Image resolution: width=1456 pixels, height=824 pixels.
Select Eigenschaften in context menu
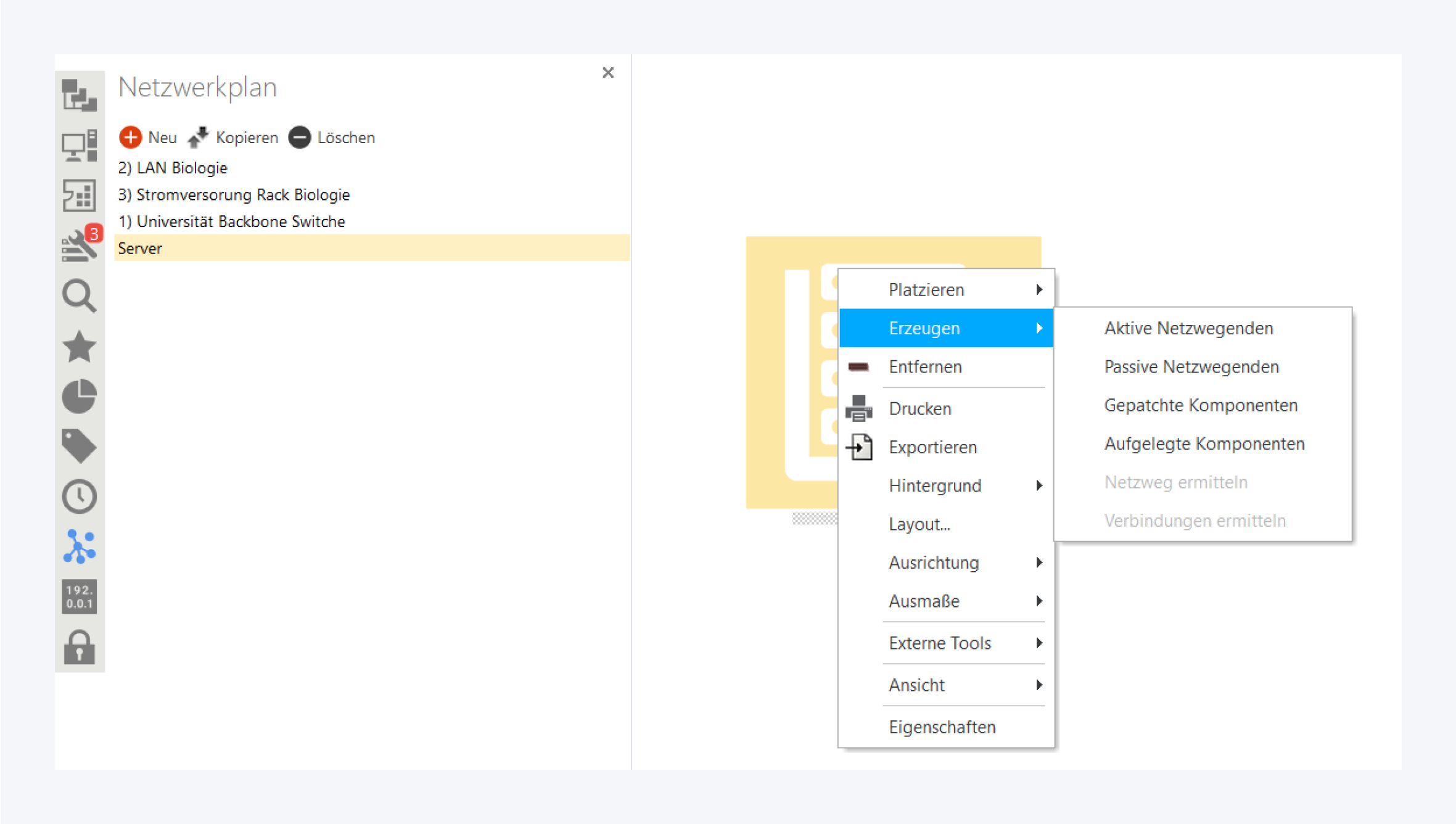click(942, 727)
